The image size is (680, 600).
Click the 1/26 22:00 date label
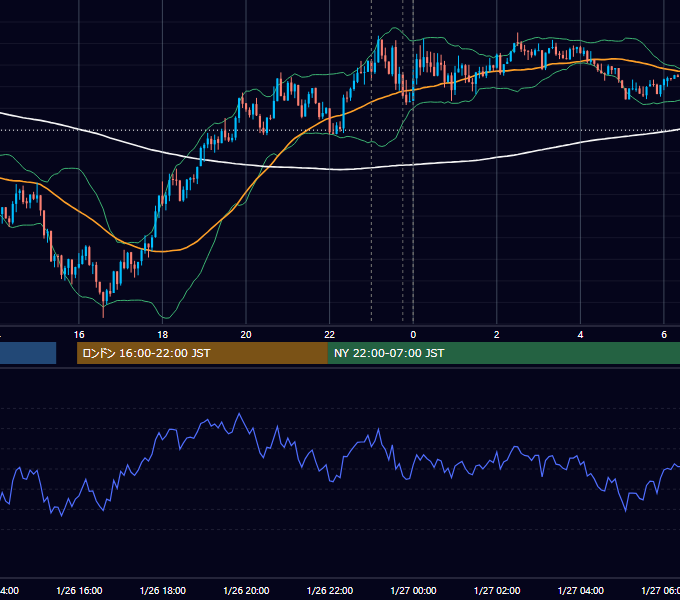tap(330, 590)
